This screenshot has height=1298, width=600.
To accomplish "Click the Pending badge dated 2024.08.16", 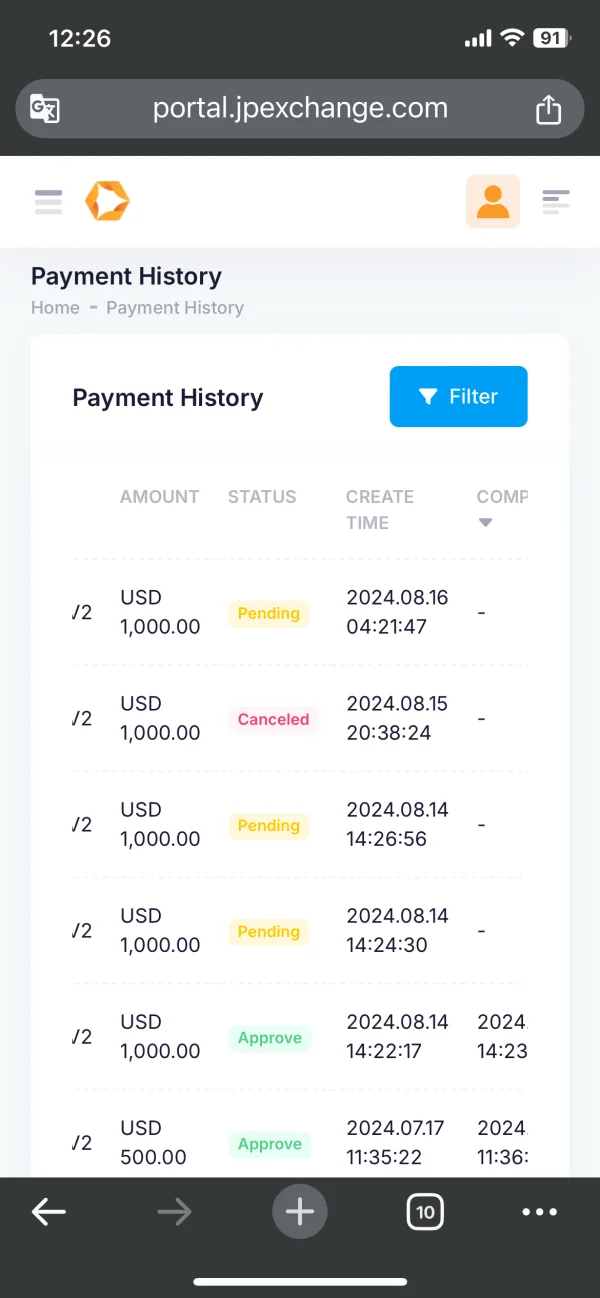I will click(x=268, y=613).
